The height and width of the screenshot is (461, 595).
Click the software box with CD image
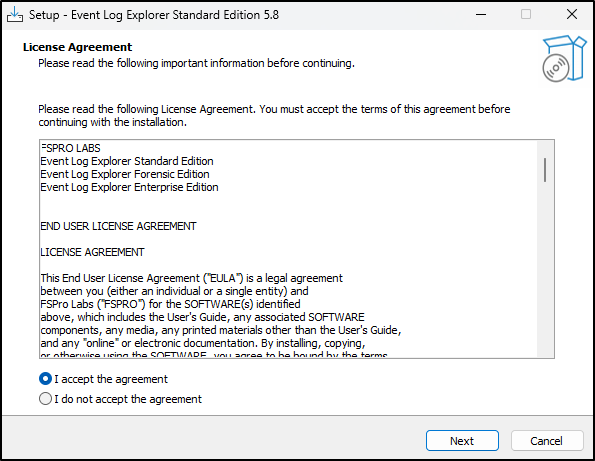564,58
